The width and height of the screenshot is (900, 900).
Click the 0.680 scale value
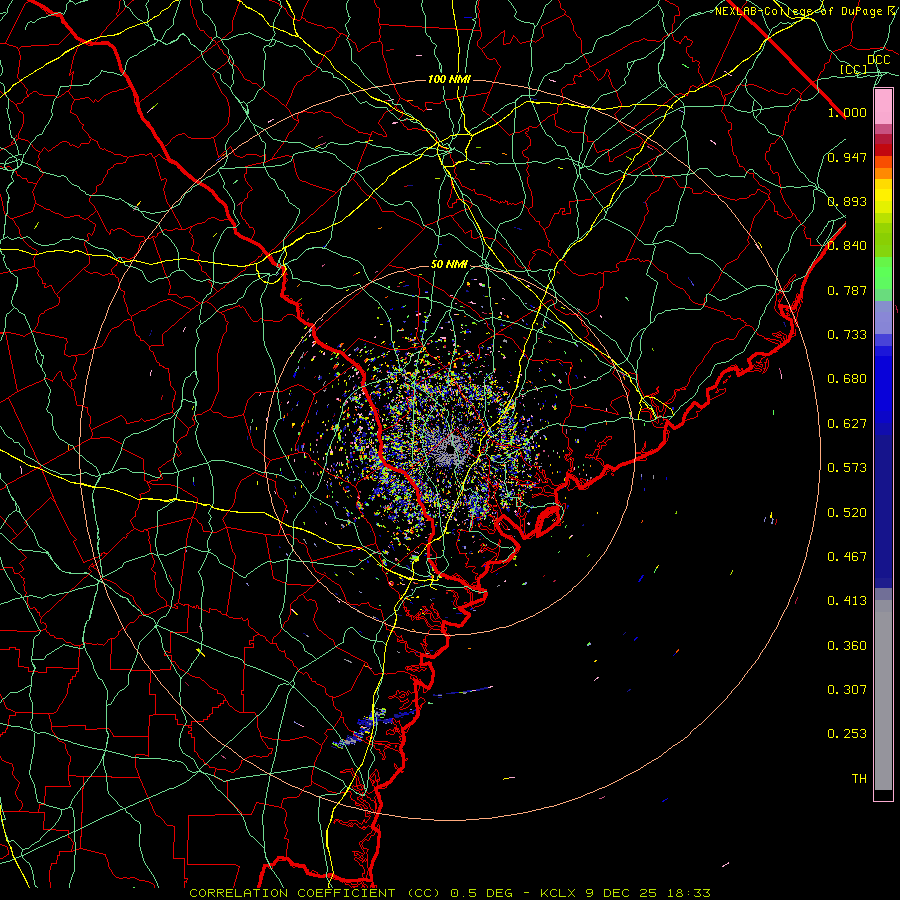tap(847, 379)
